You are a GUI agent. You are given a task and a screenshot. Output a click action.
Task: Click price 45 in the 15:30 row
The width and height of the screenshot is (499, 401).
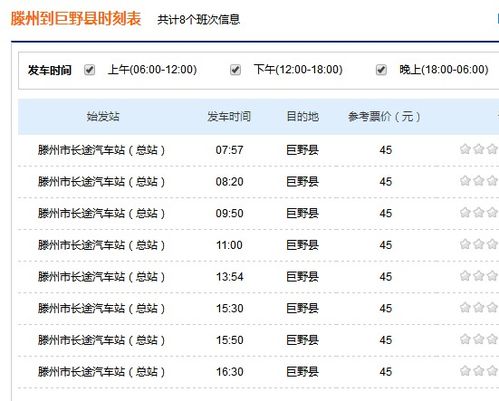click(x=386, y=308)
